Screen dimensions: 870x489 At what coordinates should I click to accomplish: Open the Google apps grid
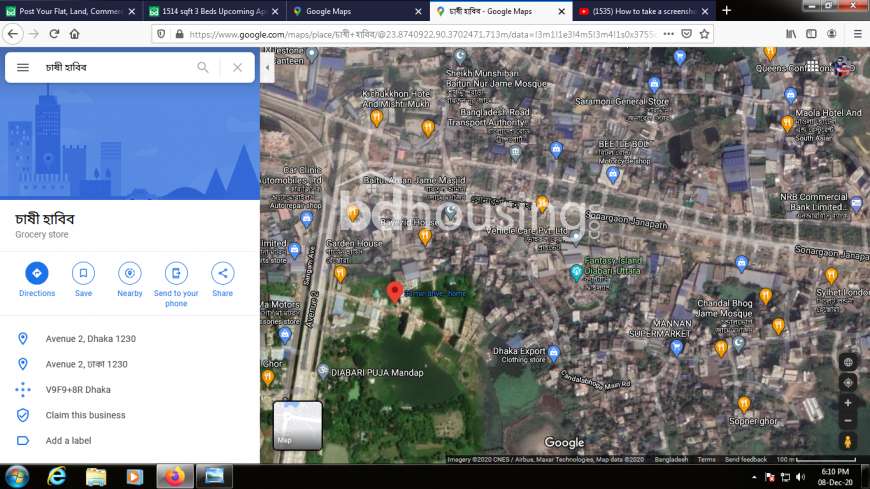pos(812,66)
